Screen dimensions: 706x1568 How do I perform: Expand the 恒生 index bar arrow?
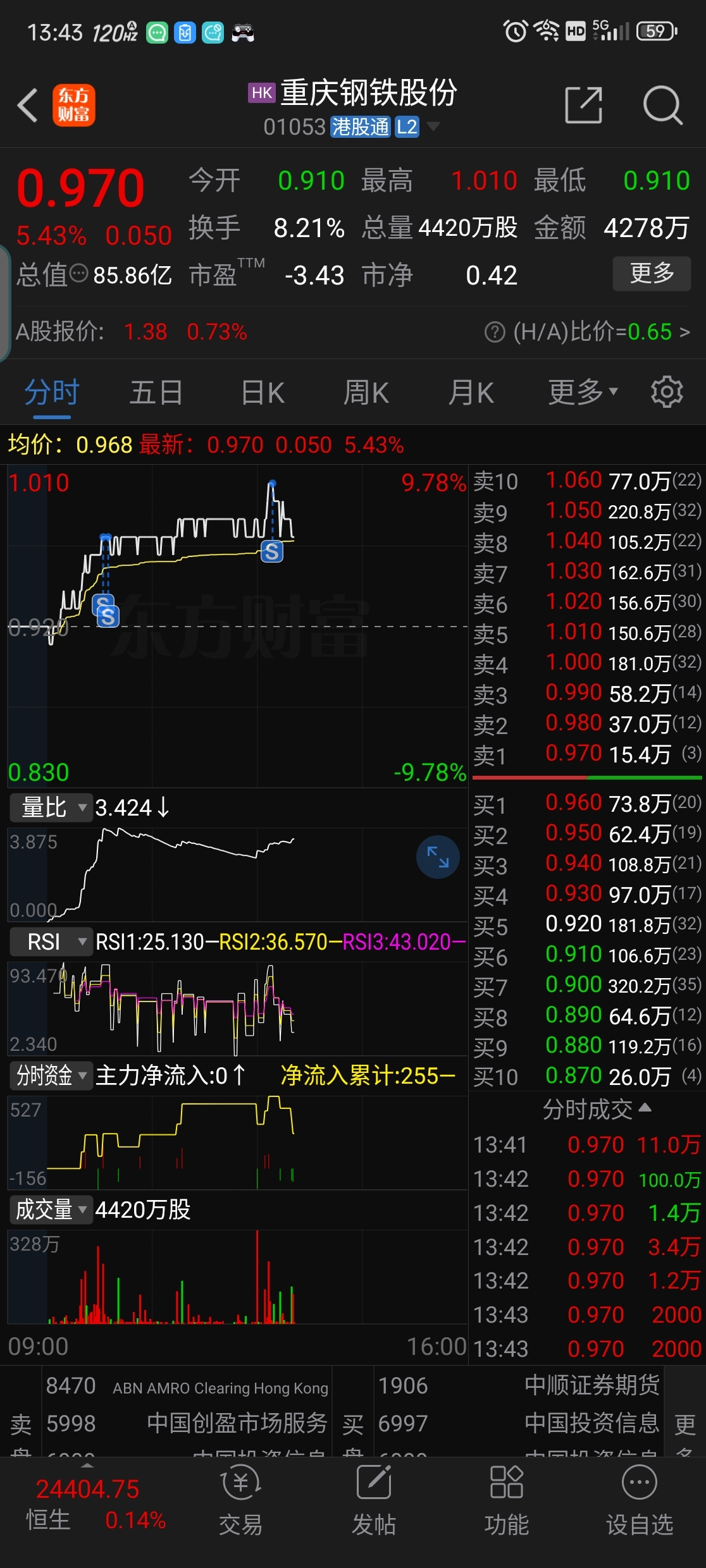(x=87, y=1465)
